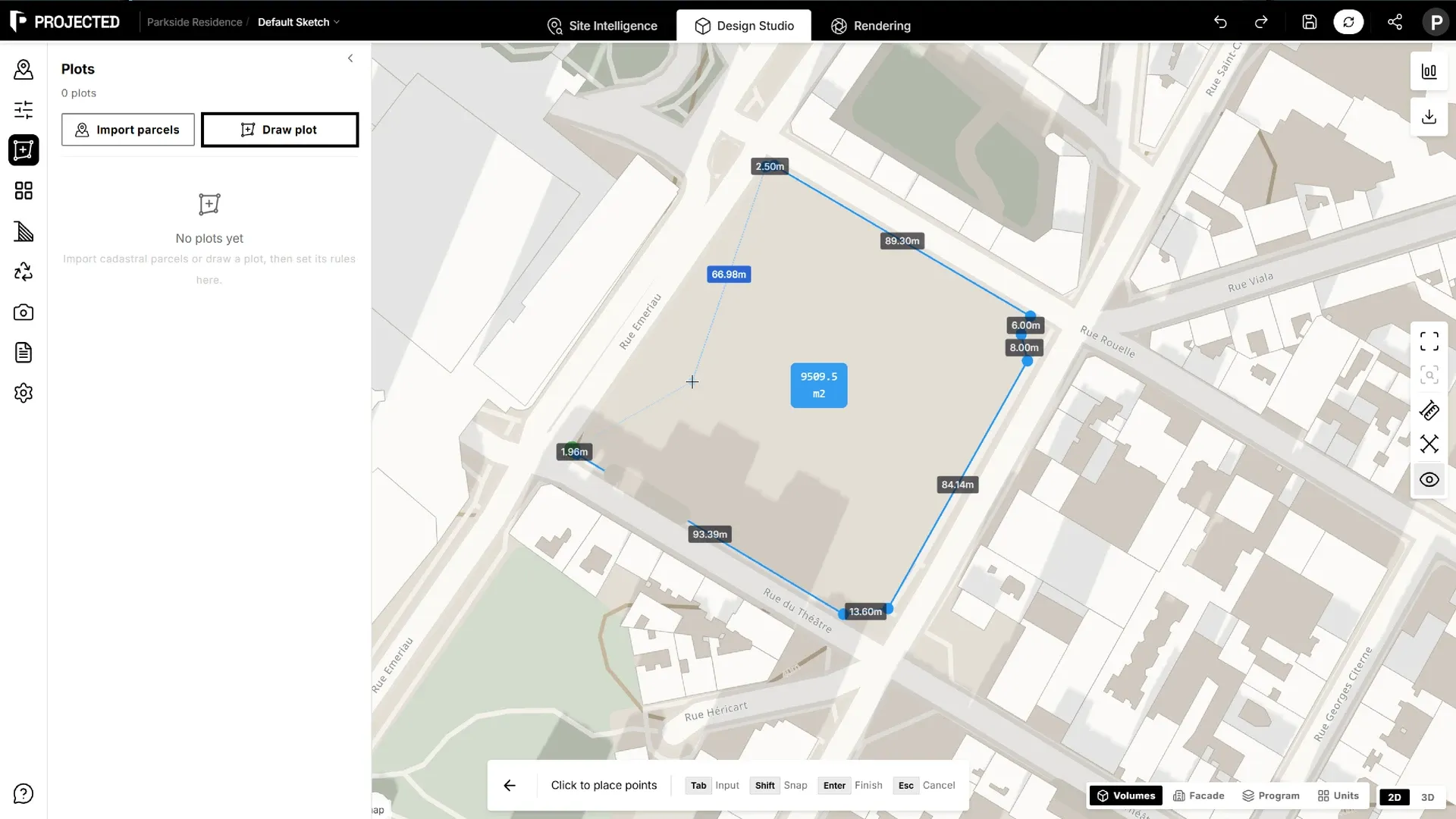Click the back arrow in drawing hint bar
This screenshot has width=1456, height=819.
click(510, 786)
